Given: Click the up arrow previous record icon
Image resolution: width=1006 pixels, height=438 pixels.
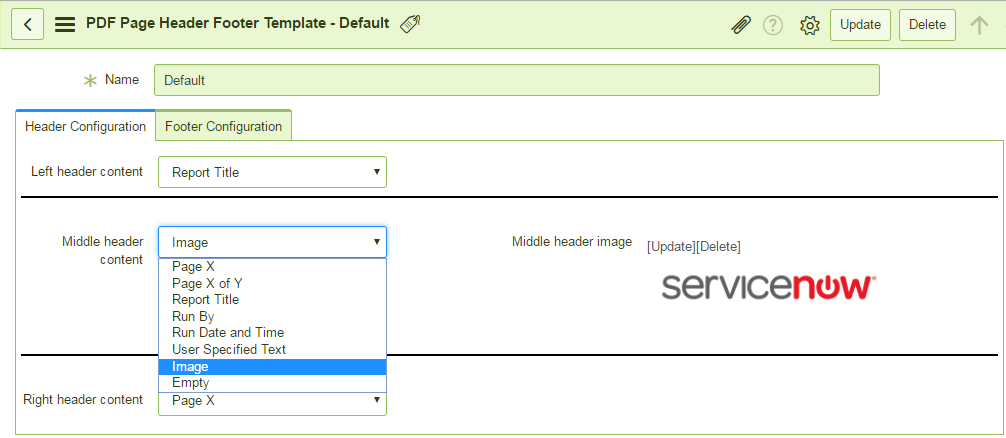Looking at the screenshot, I should (x=979, y=25).
